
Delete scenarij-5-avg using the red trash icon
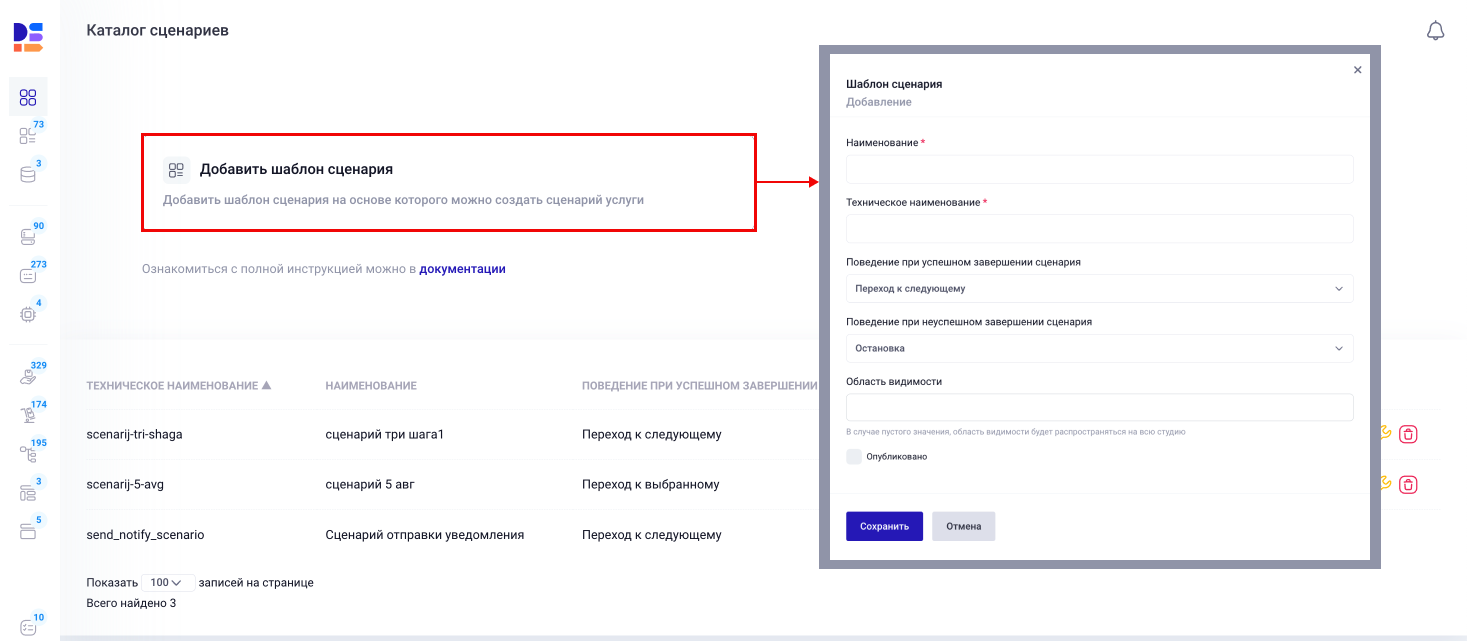(x=1409, y=484)
